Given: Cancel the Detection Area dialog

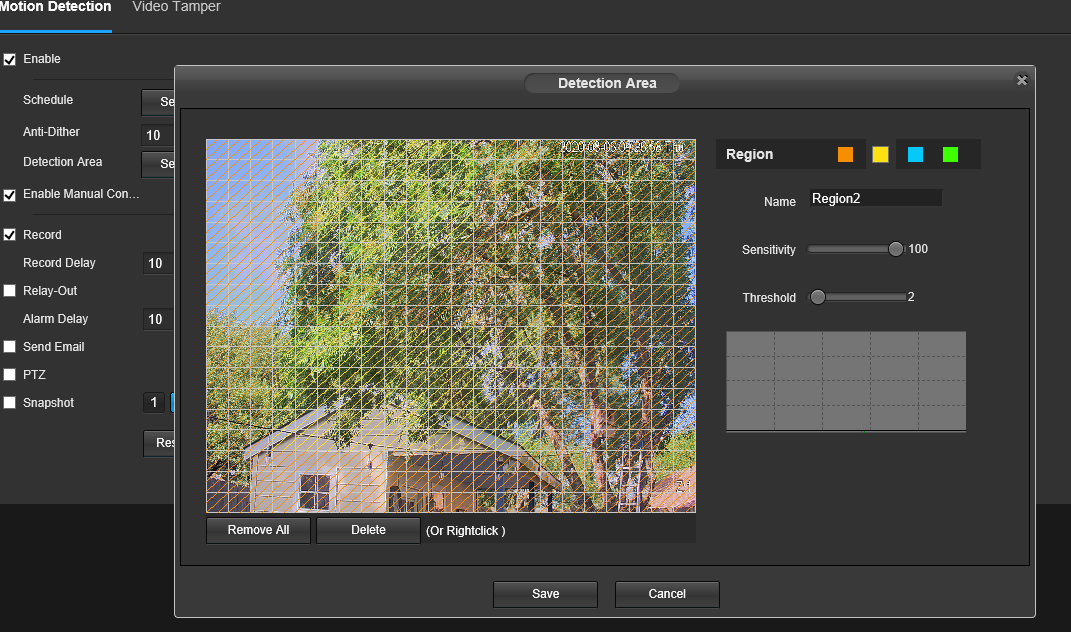Looking at the screenshot, I should (667, 594).
